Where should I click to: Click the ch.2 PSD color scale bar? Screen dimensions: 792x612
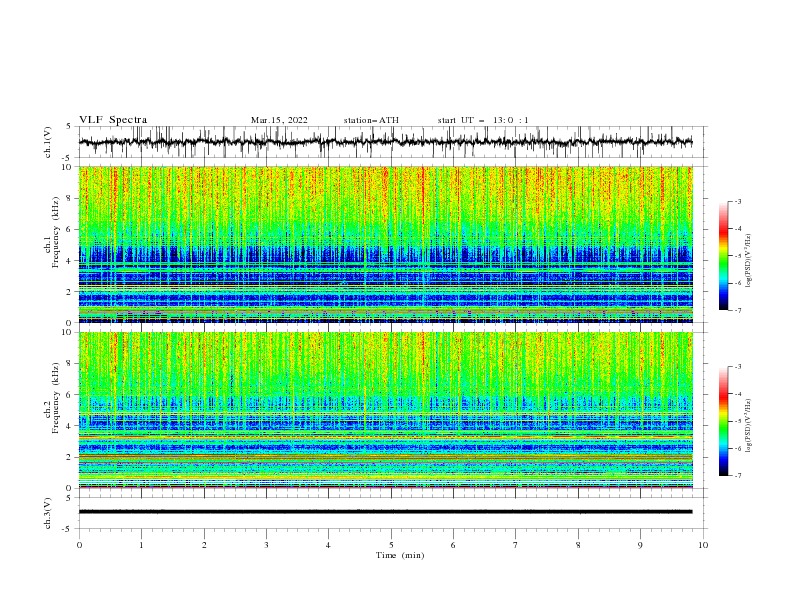click(x=724, y=421)
